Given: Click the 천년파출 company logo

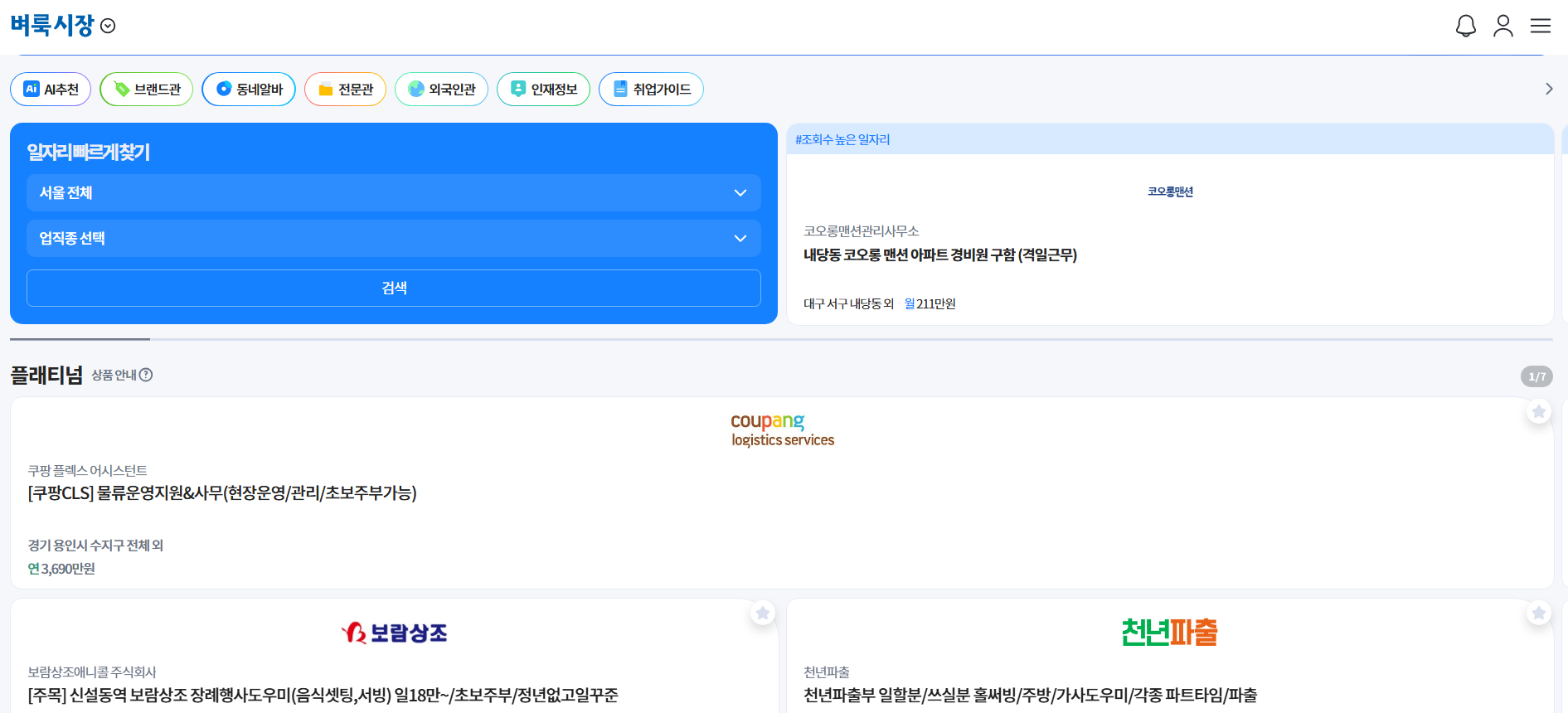Looking at the screenshot, I should [1169, 633].
